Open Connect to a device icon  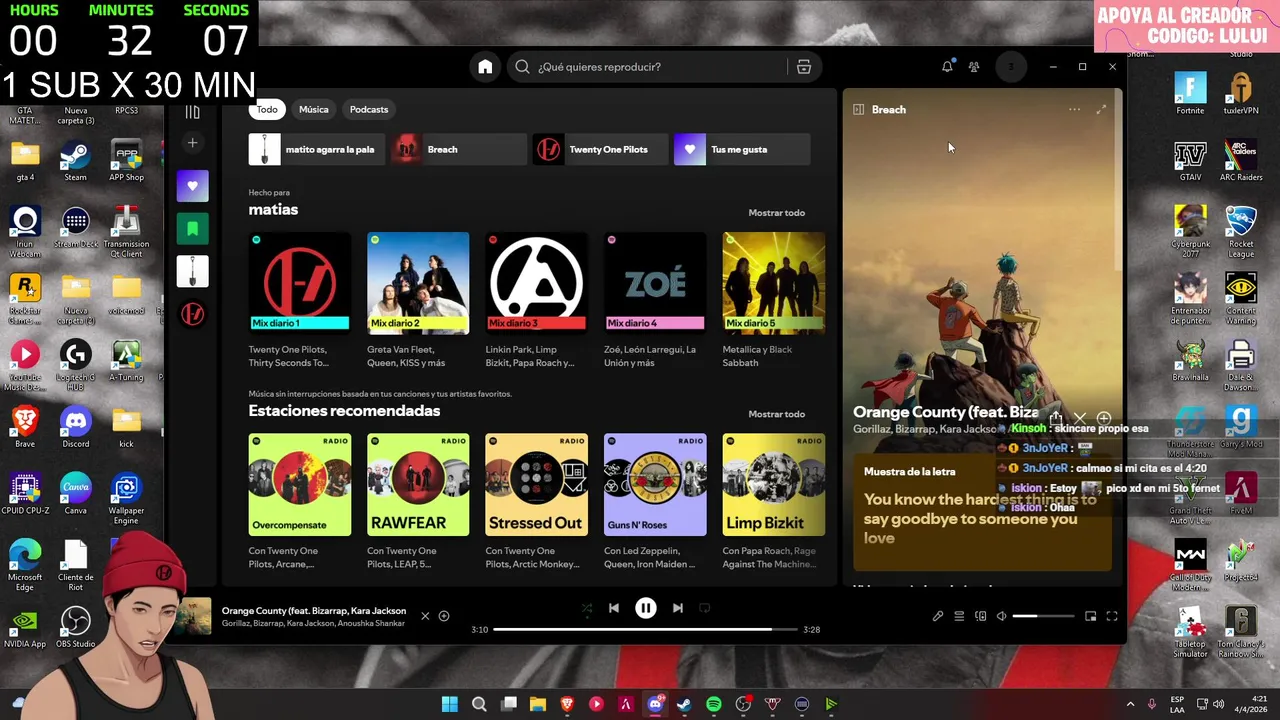[981, 616]
